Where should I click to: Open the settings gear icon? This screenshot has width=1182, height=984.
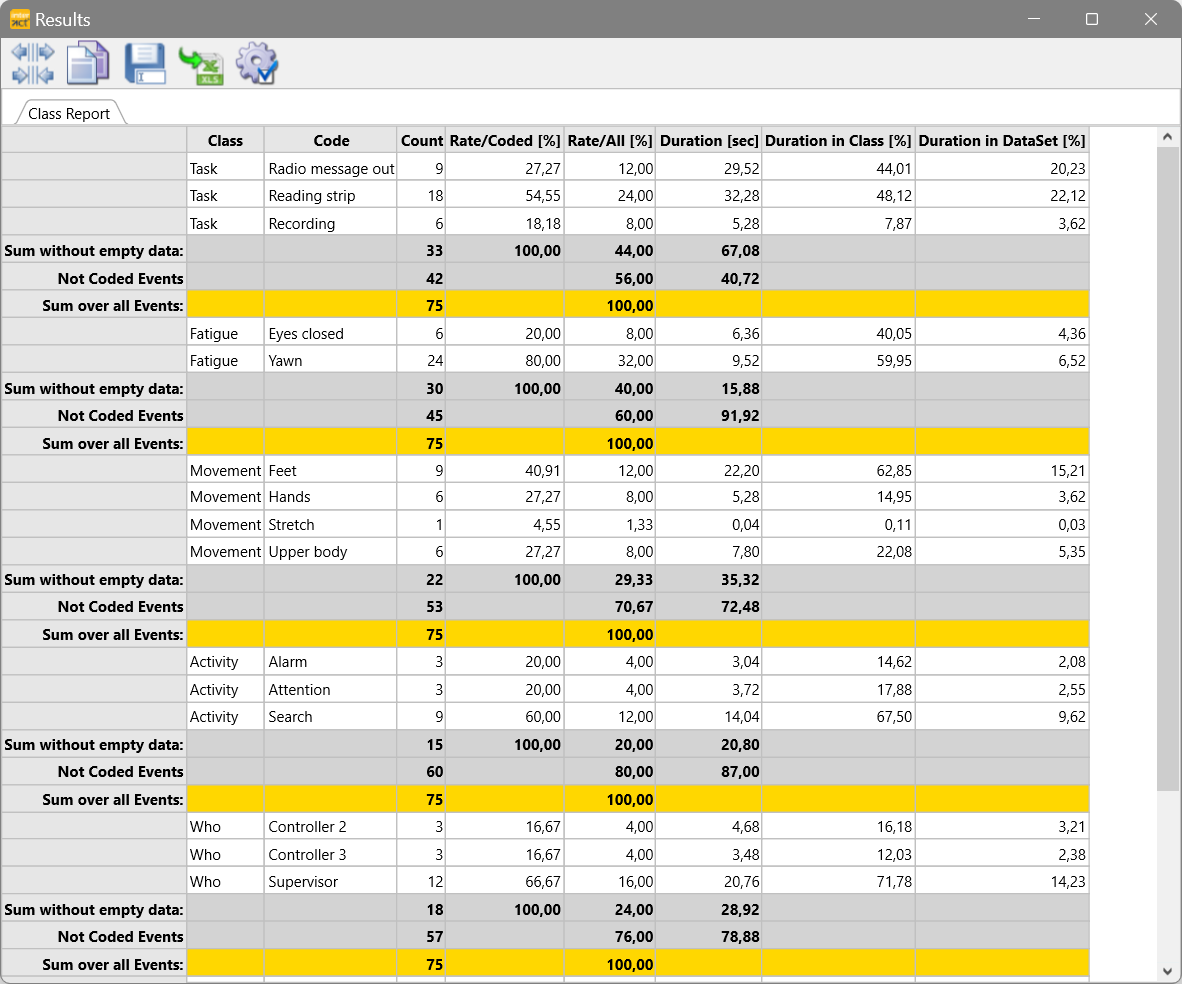pos(257,63)
